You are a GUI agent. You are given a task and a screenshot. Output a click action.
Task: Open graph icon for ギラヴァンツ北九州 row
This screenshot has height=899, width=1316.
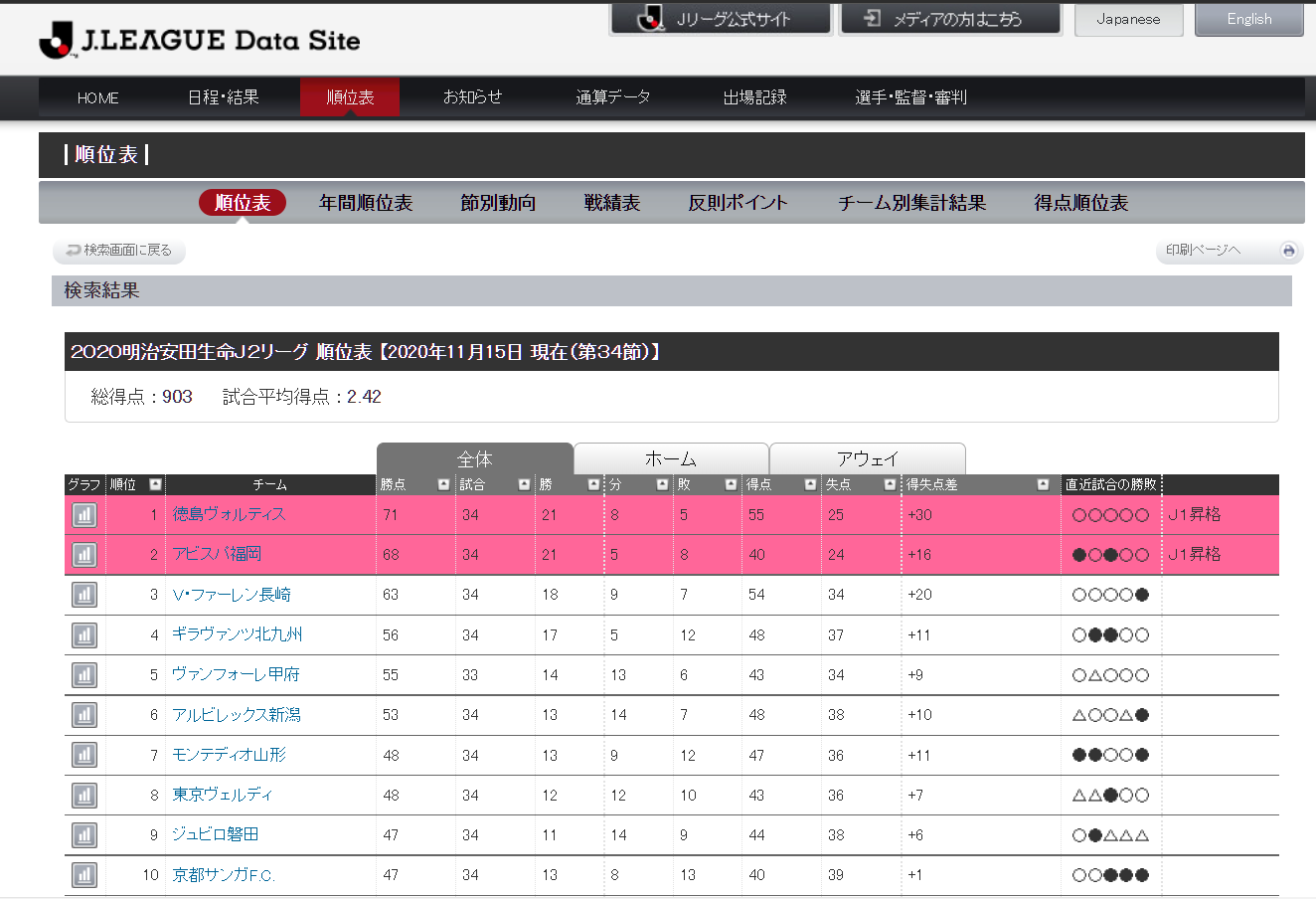84,634
